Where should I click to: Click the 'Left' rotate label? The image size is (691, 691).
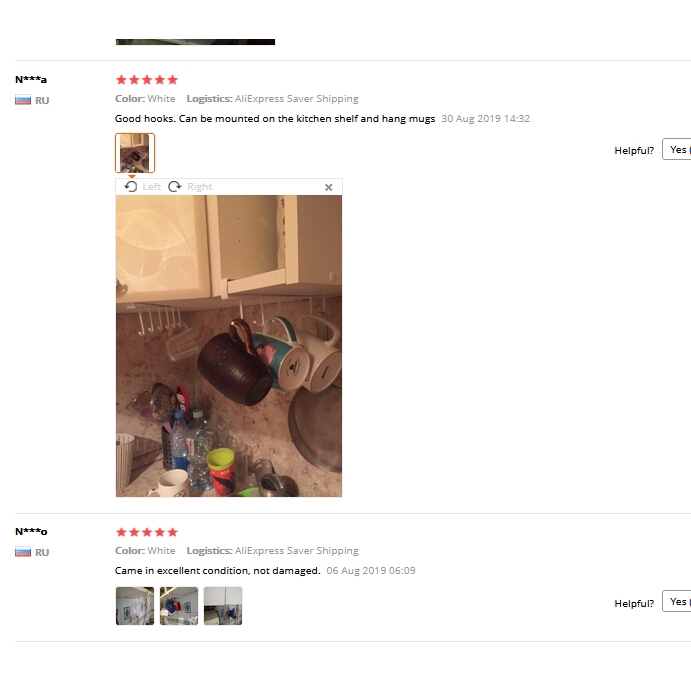[x=152, y=187]
